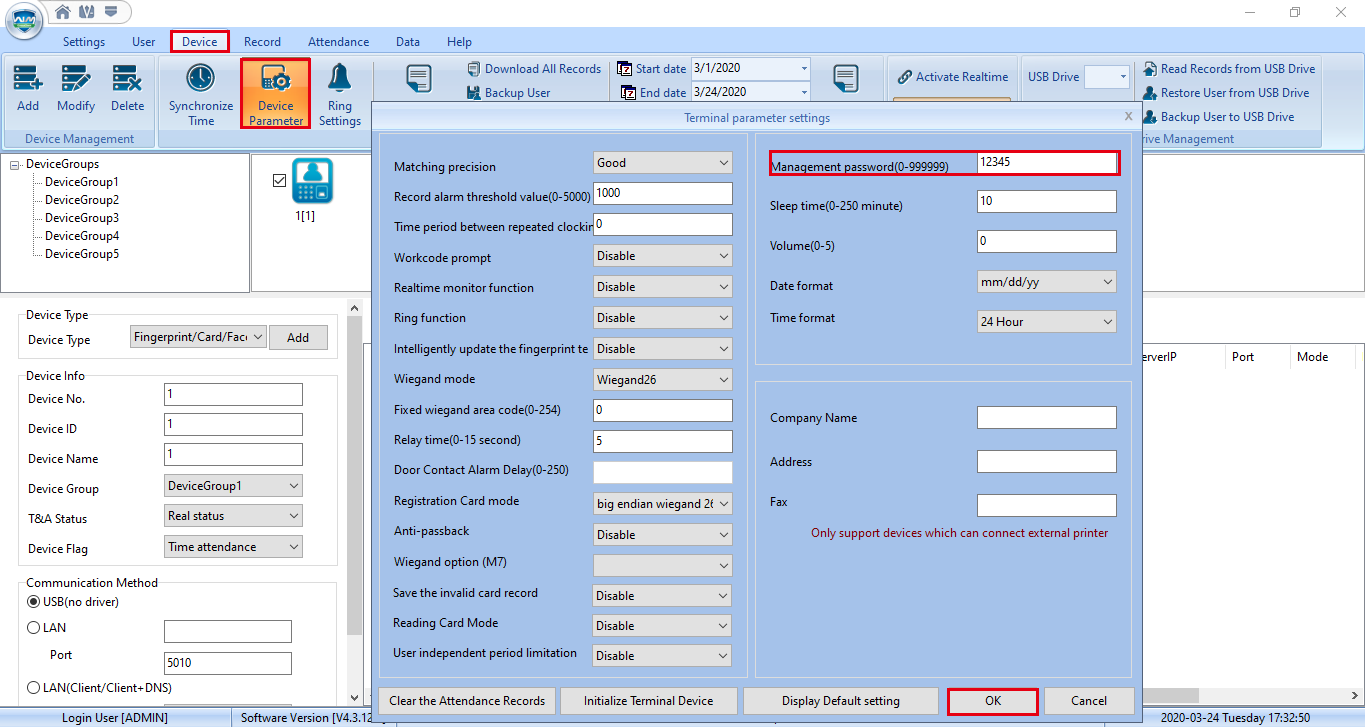Image resolution: width=1365 pixels, height=727 pixels.
Task: Open the Attendance menu
Action: click(338, 41)
